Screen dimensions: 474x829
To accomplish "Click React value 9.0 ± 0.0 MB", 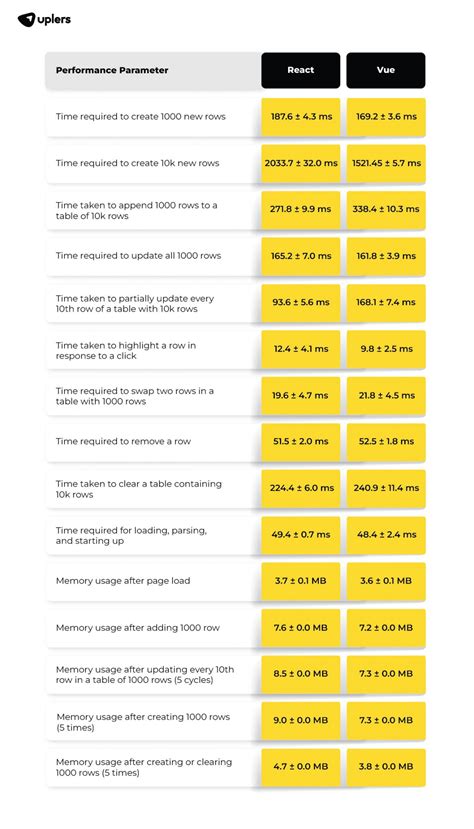I will [x=301, y=720].
